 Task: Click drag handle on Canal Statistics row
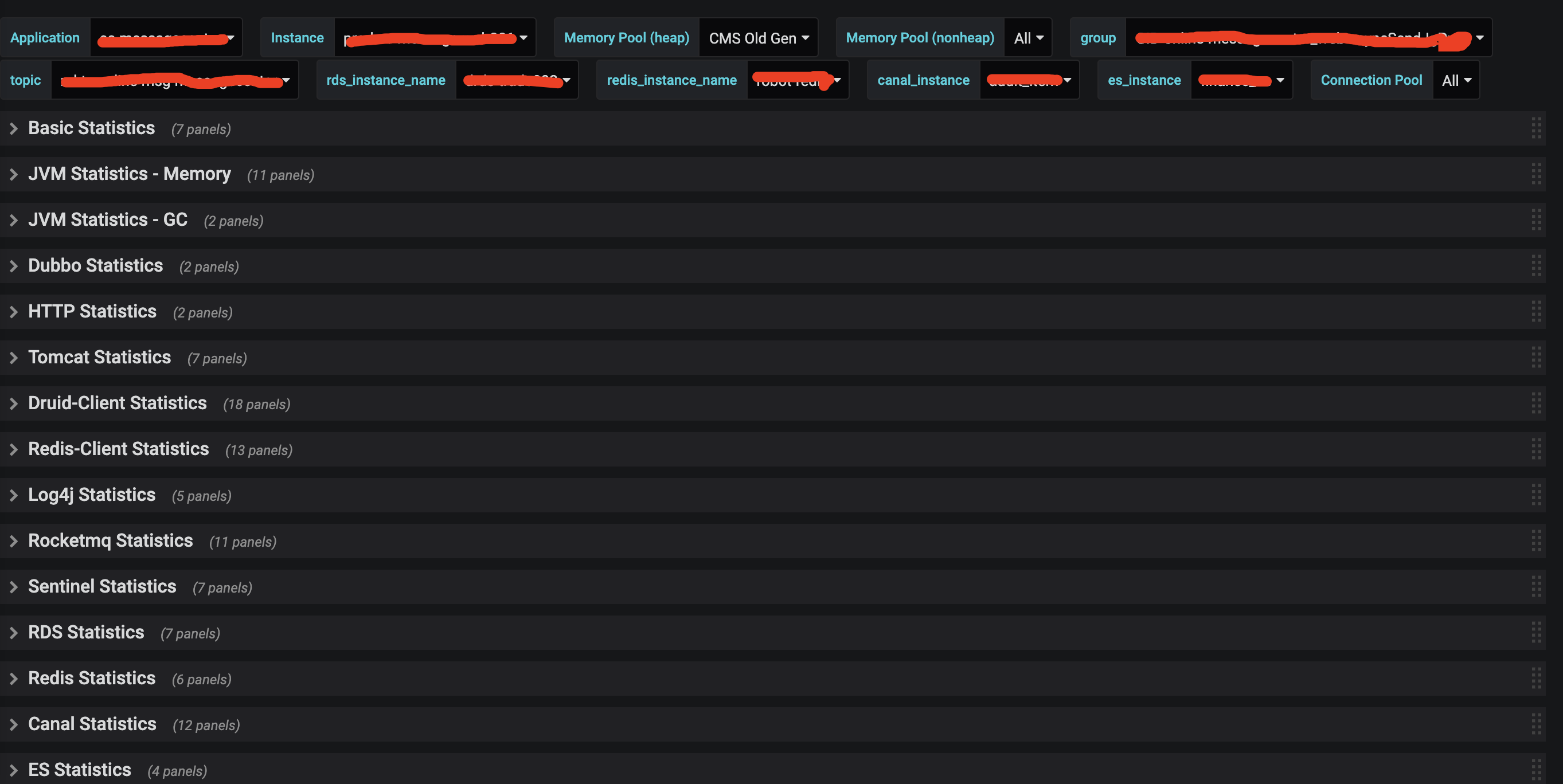pos(1535,724)
